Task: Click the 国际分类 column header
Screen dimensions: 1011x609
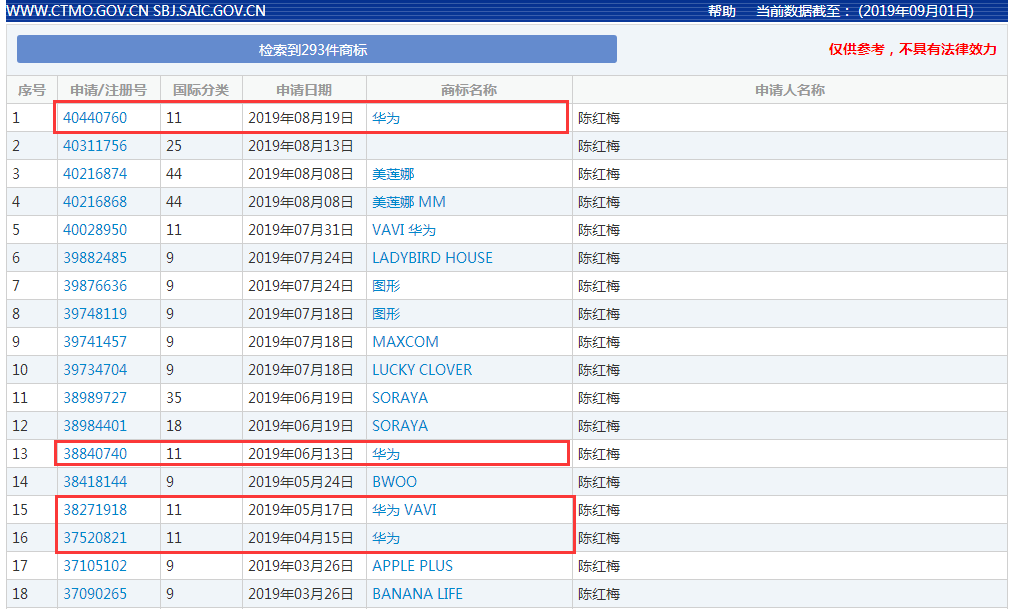Action: click(x=201, y=90)
